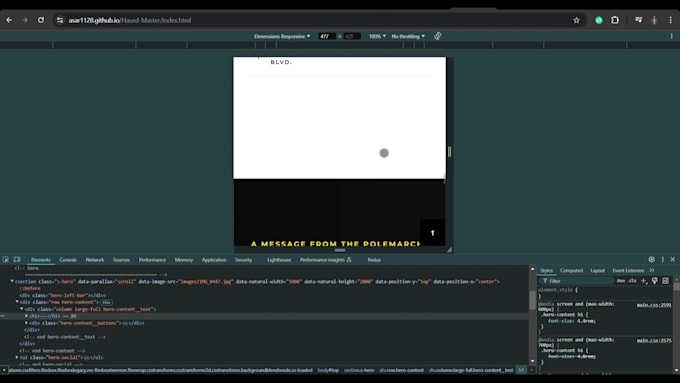The height and width of the screenshot is (383, 680).
Task: Collapse the column large-full hero-content__text div
Action: click(22, 309)
